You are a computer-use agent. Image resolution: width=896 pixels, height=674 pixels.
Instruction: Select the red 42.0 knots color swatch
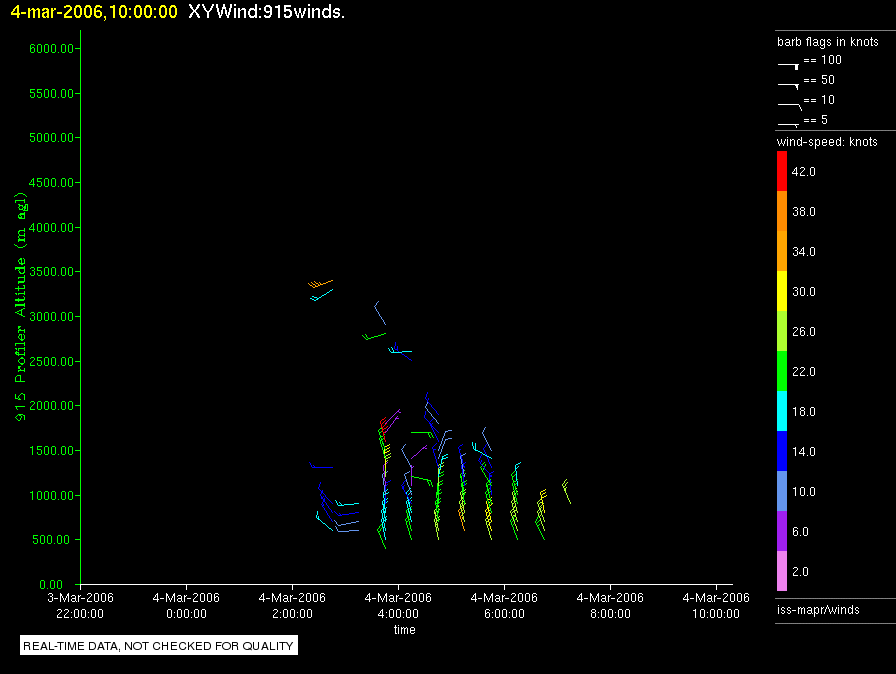[x=782, y=171]
